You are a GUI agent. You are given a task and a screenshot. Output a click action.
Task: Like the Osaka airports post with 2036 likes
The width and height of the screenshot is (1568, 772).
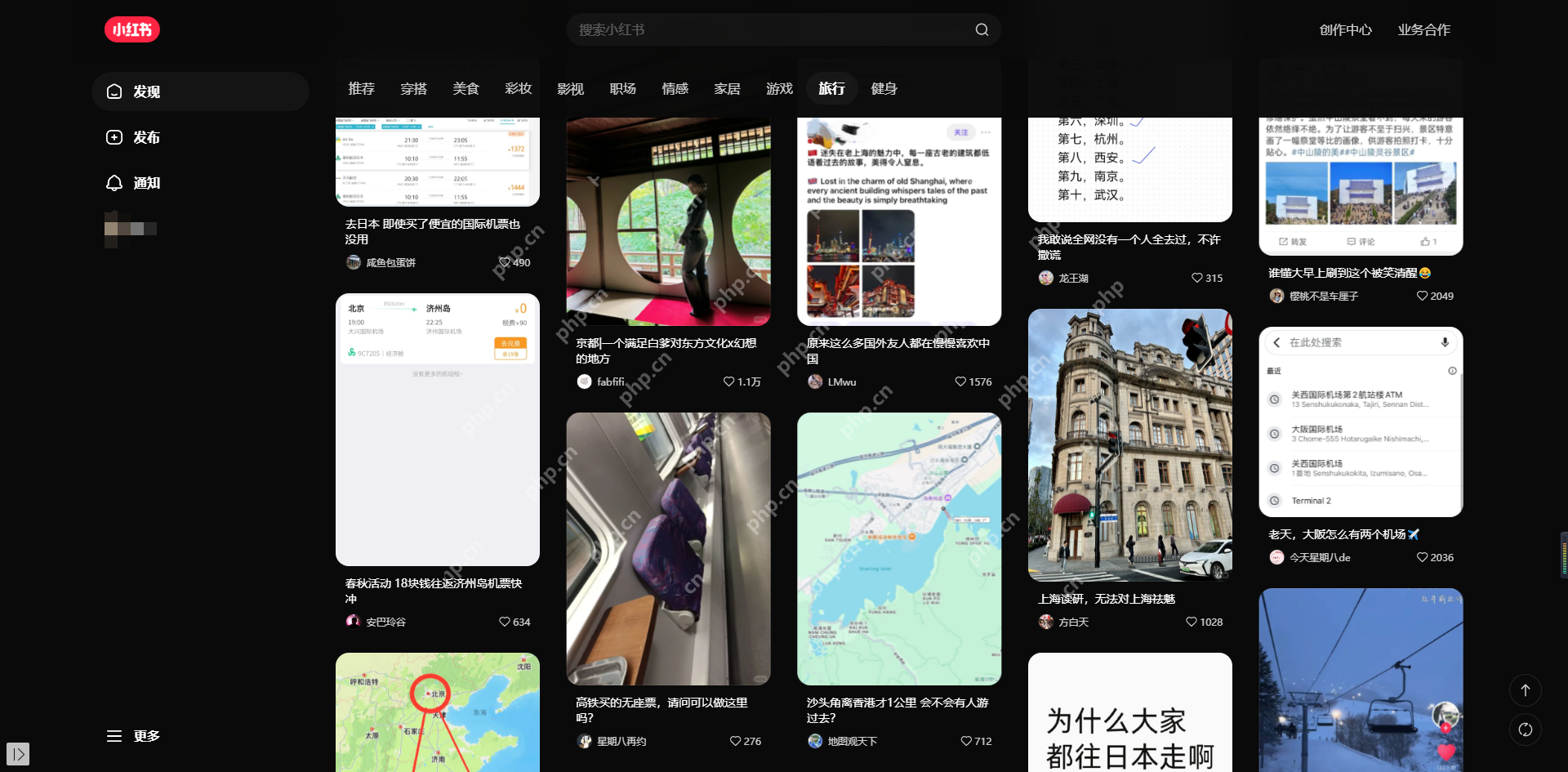[x=1423, y=557]
